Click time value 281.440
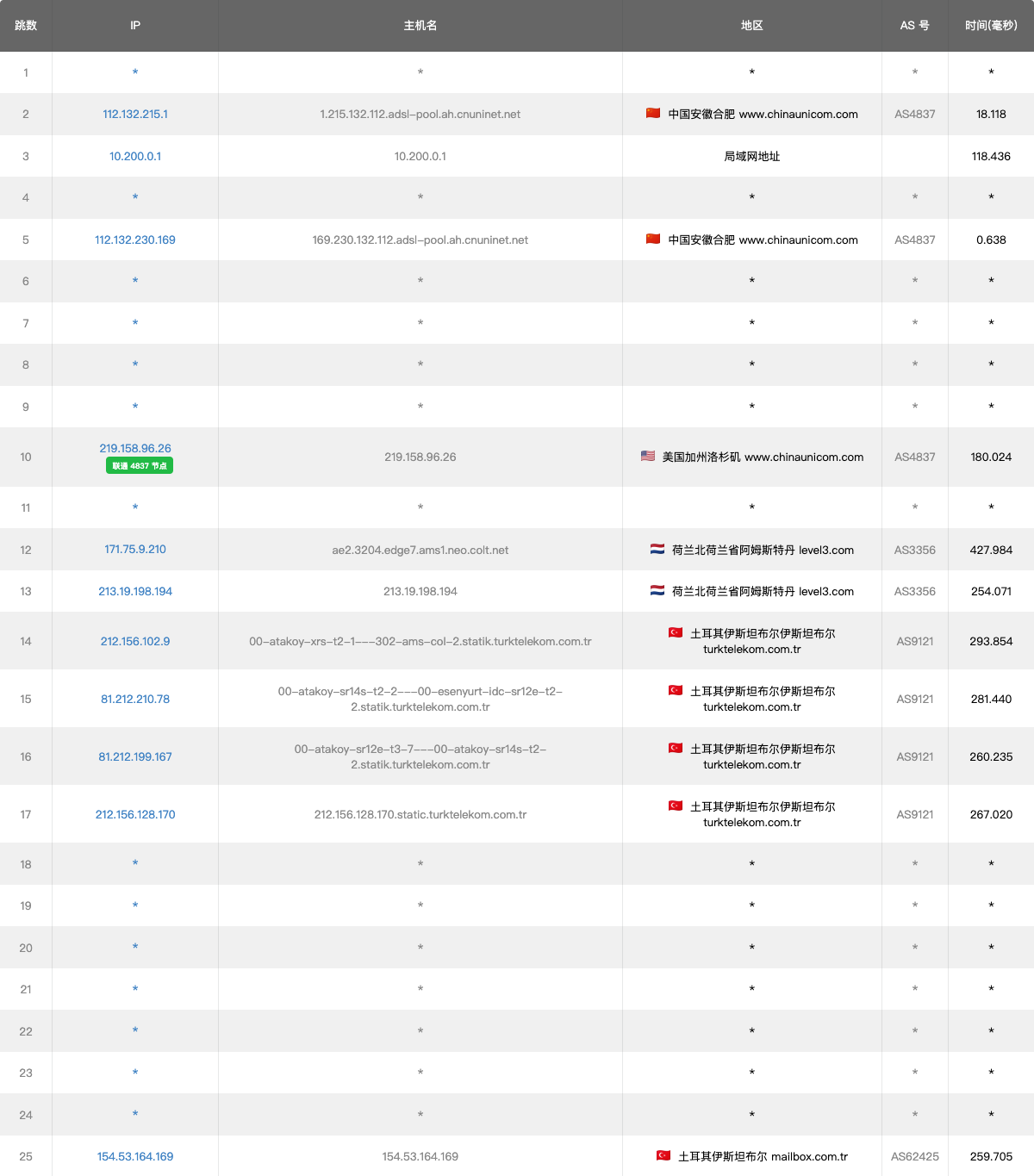Viewport: 1034px width, 1176px height. pos(991,699)
